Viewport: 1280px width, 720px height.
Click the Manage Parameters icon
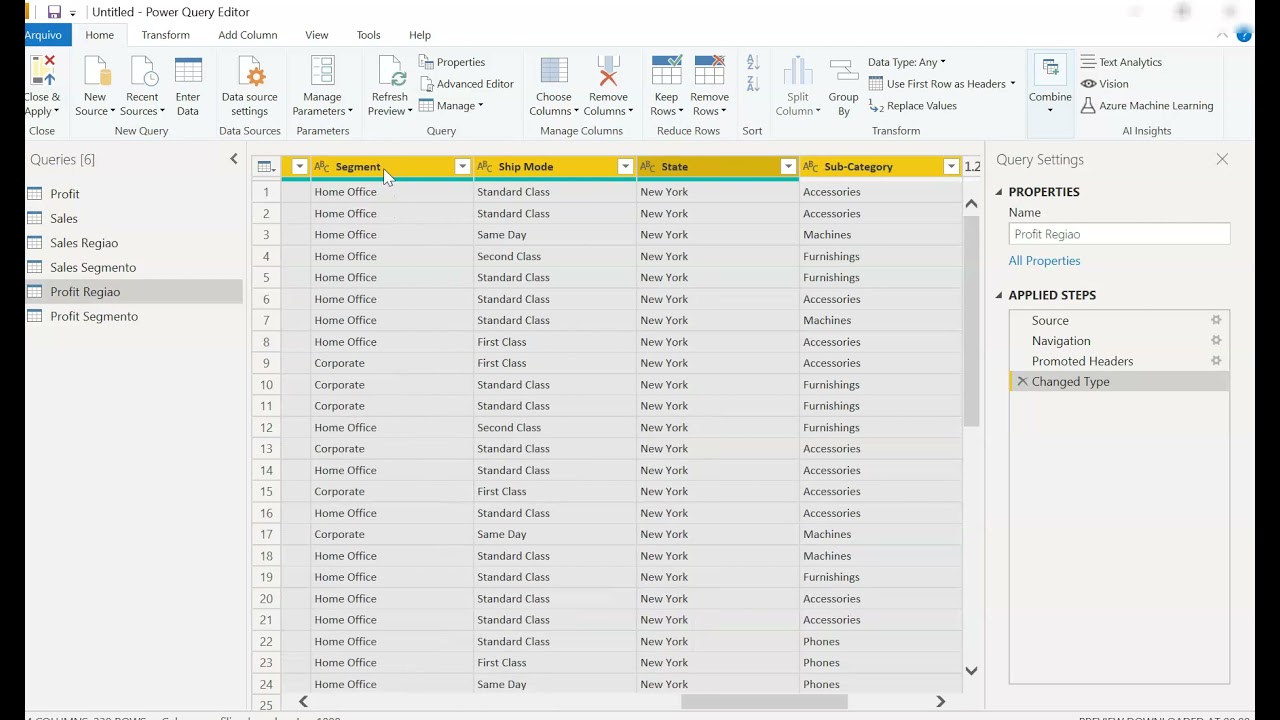pyautogui.click(x=322, y=72)
